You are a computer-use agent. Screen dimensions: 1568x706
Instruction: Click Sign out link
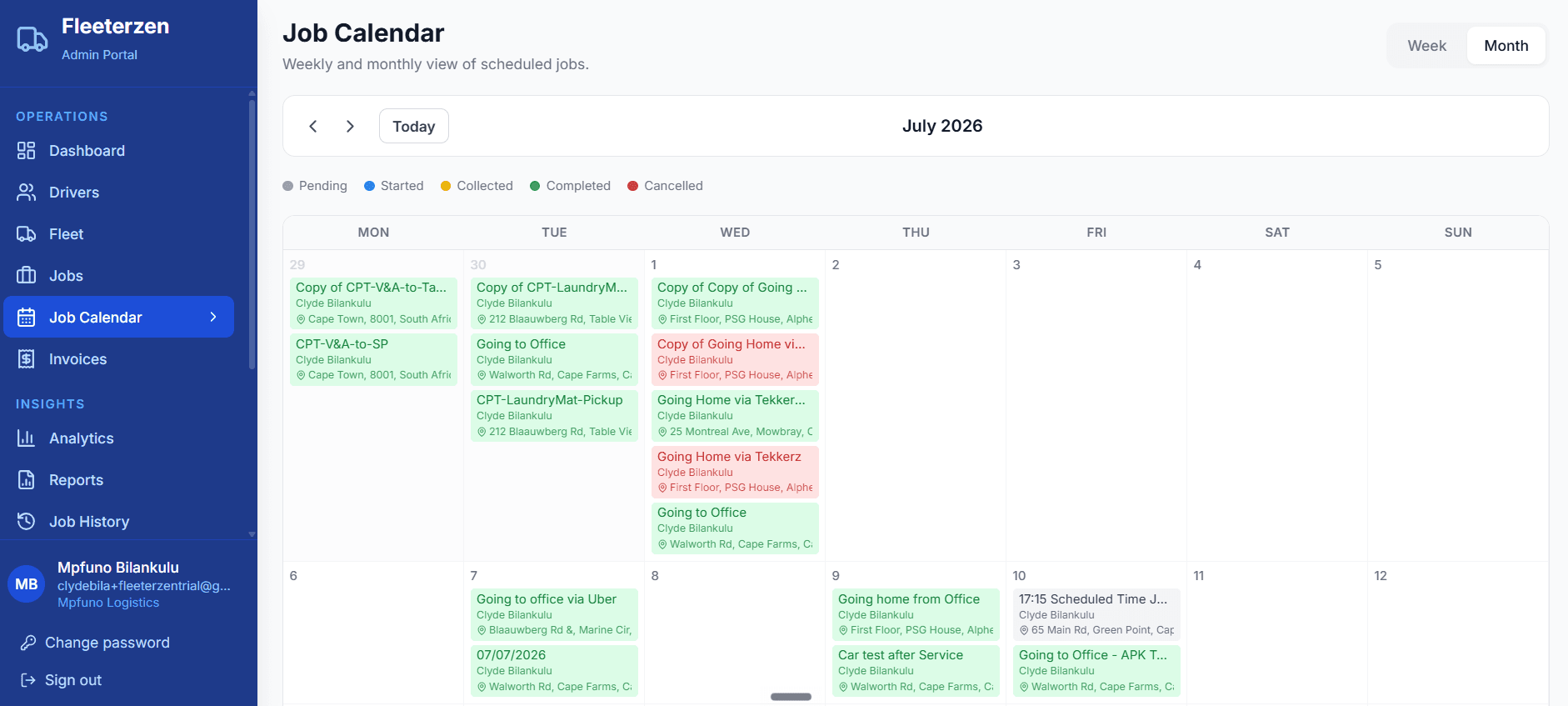(73, 680)
